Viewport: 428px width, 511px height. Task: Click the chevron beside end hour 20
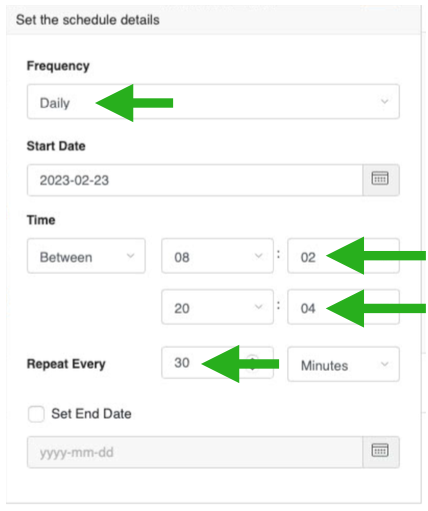[x=259, y=307]
